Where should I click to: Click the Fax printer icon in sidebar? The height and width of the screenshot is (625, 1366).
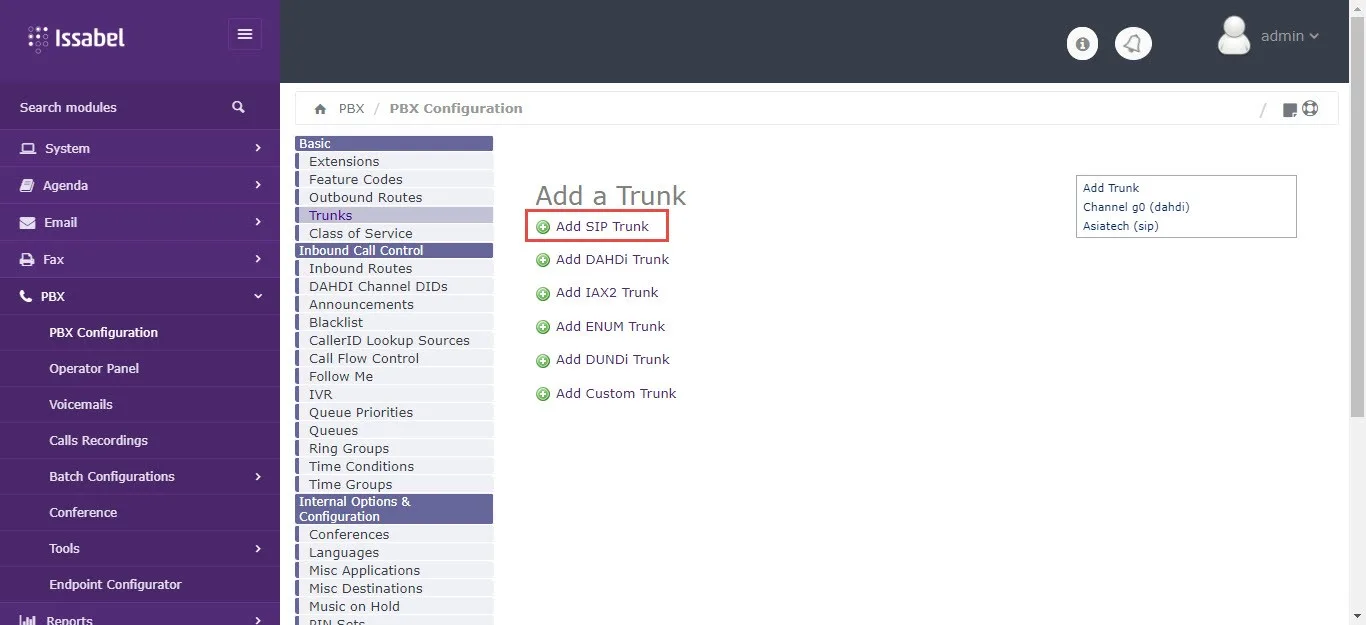coord(28,259)
